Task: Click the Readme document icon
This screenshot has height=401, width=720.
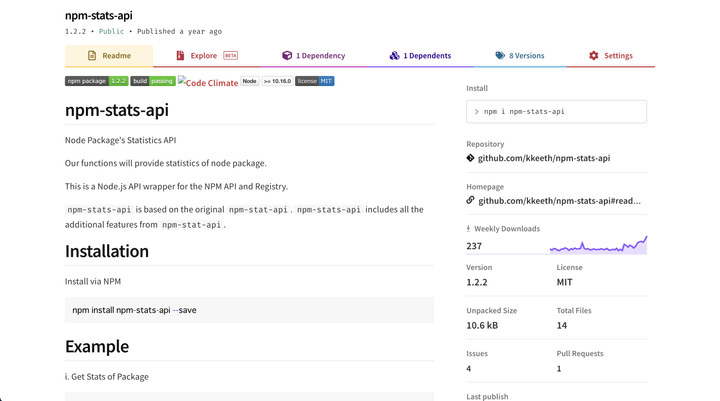Action: click(x=92, y=56)
